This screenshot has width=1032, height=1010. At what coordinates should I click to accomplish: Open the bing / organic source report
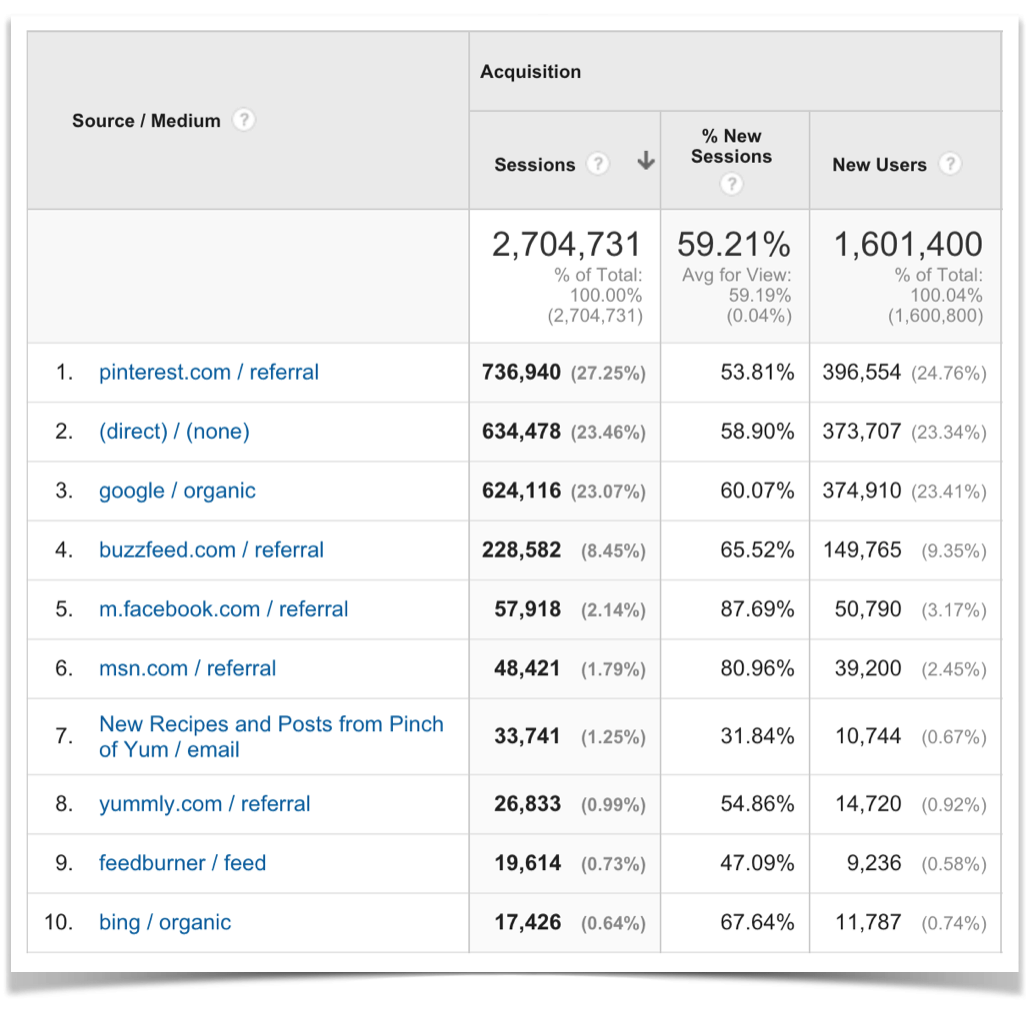click(164, 922)
